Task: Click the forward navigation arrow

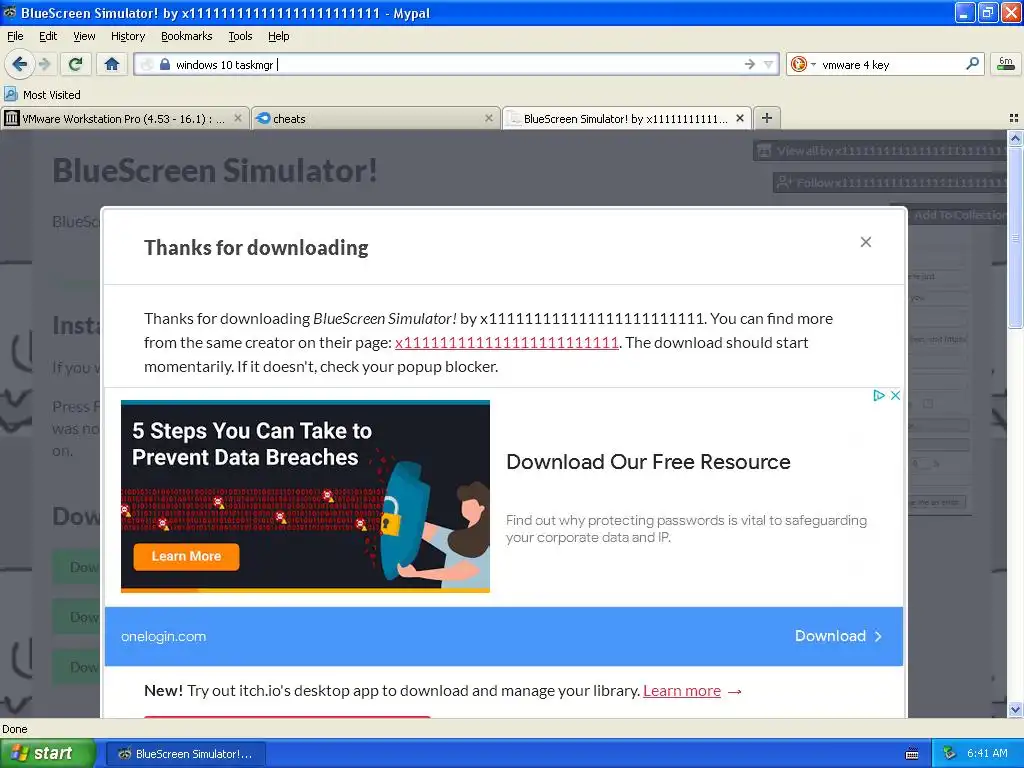Action: (x=45, y=64)
